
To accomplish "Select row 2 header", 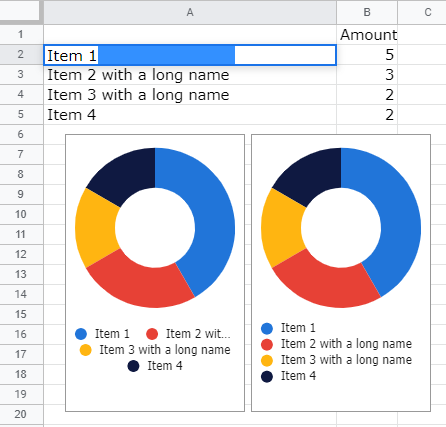I will click(x=21, y=54).
